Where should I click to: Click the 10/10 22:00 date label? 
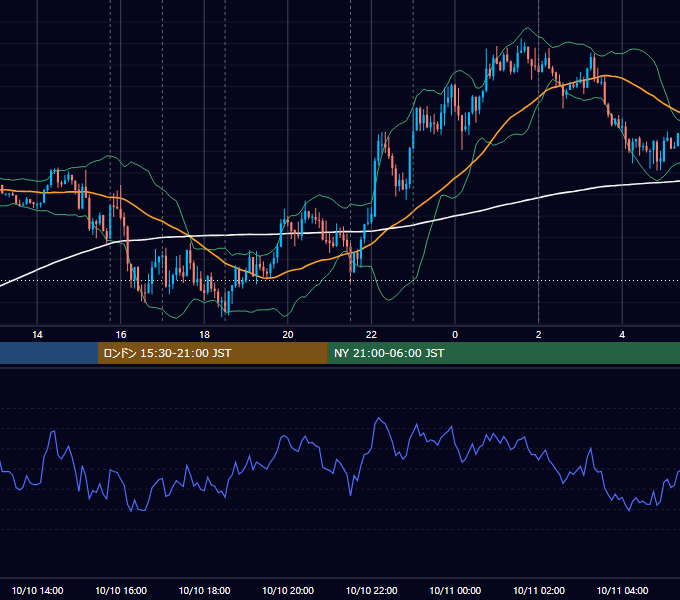(x=371, y=590)
